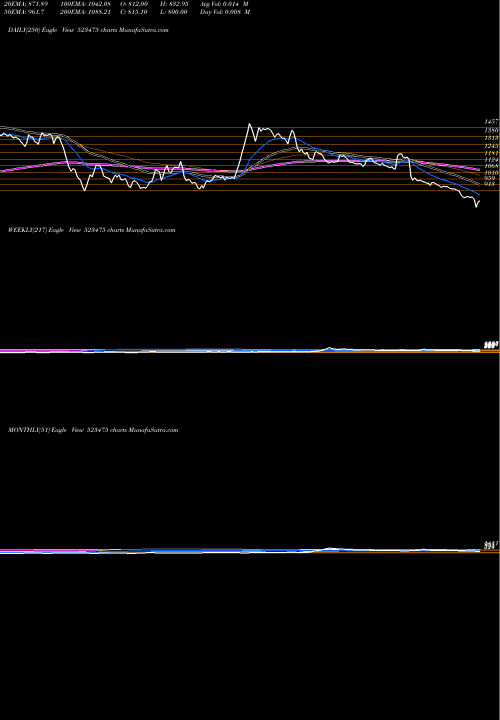Click the 1457 price axis label

pyautogui.click(x=491, y=122)
